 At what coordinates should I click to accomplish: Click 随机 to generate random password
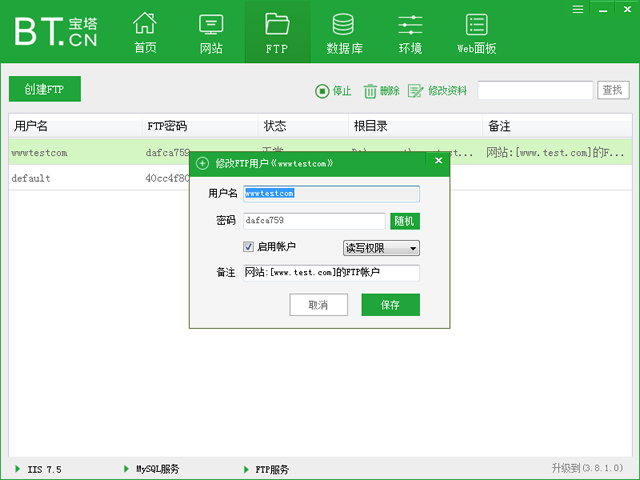(405, 221)
